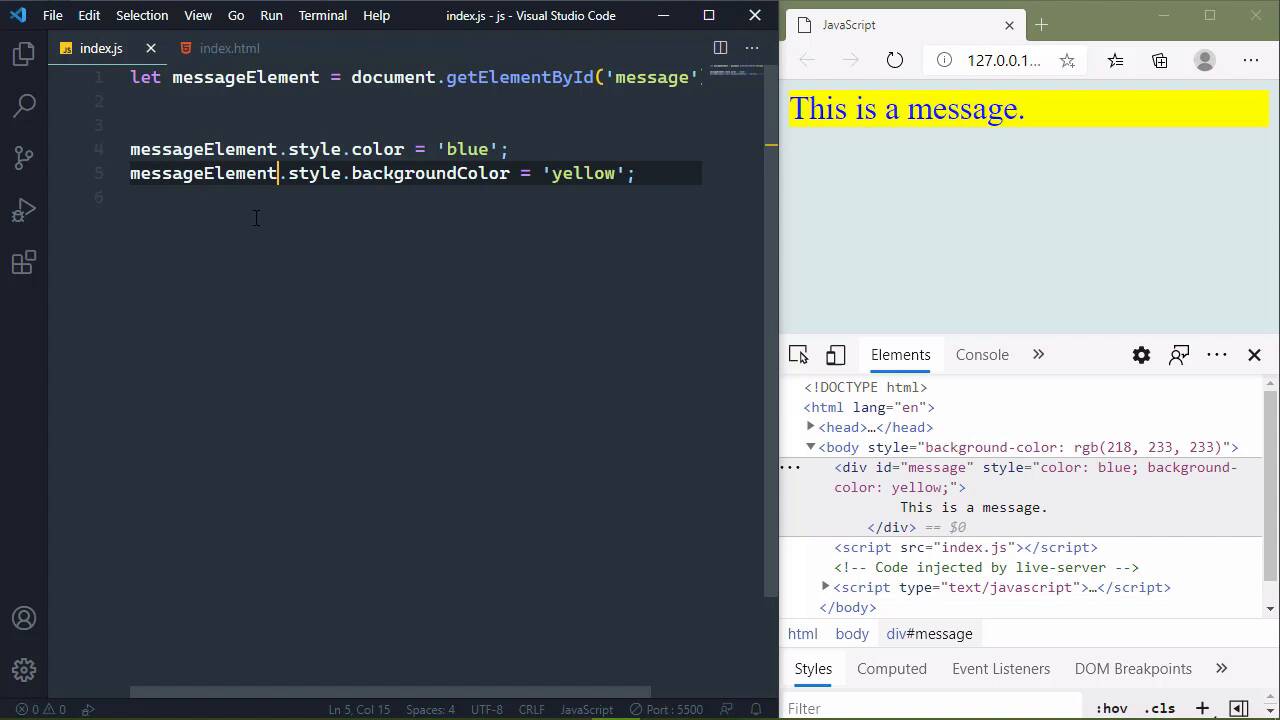Open the Manage gear in VS Code

pos(24,670)
